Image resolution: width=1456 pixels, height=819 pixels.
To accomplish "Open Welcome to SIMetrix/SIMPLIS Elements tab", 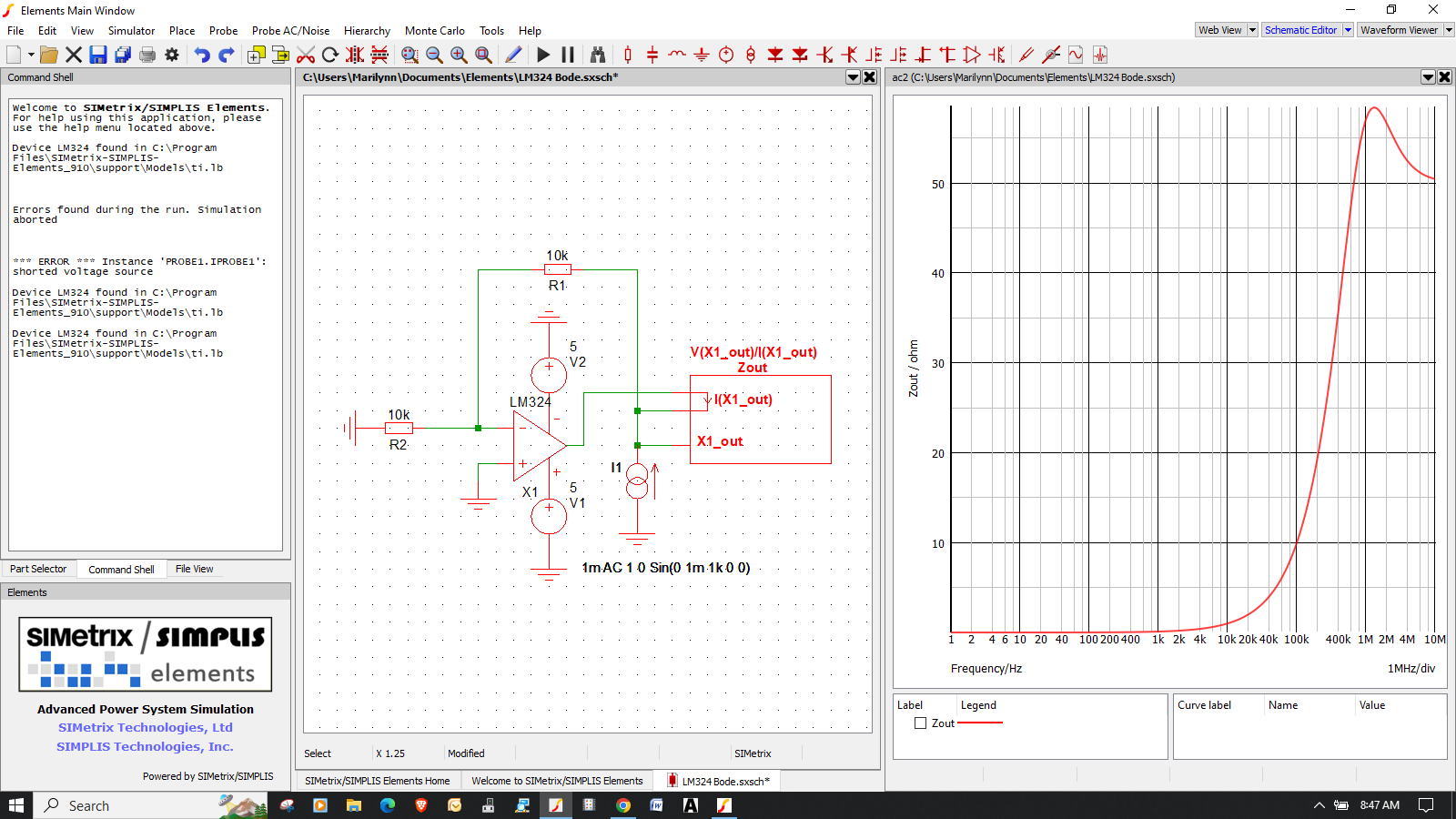I will point(557,781).
